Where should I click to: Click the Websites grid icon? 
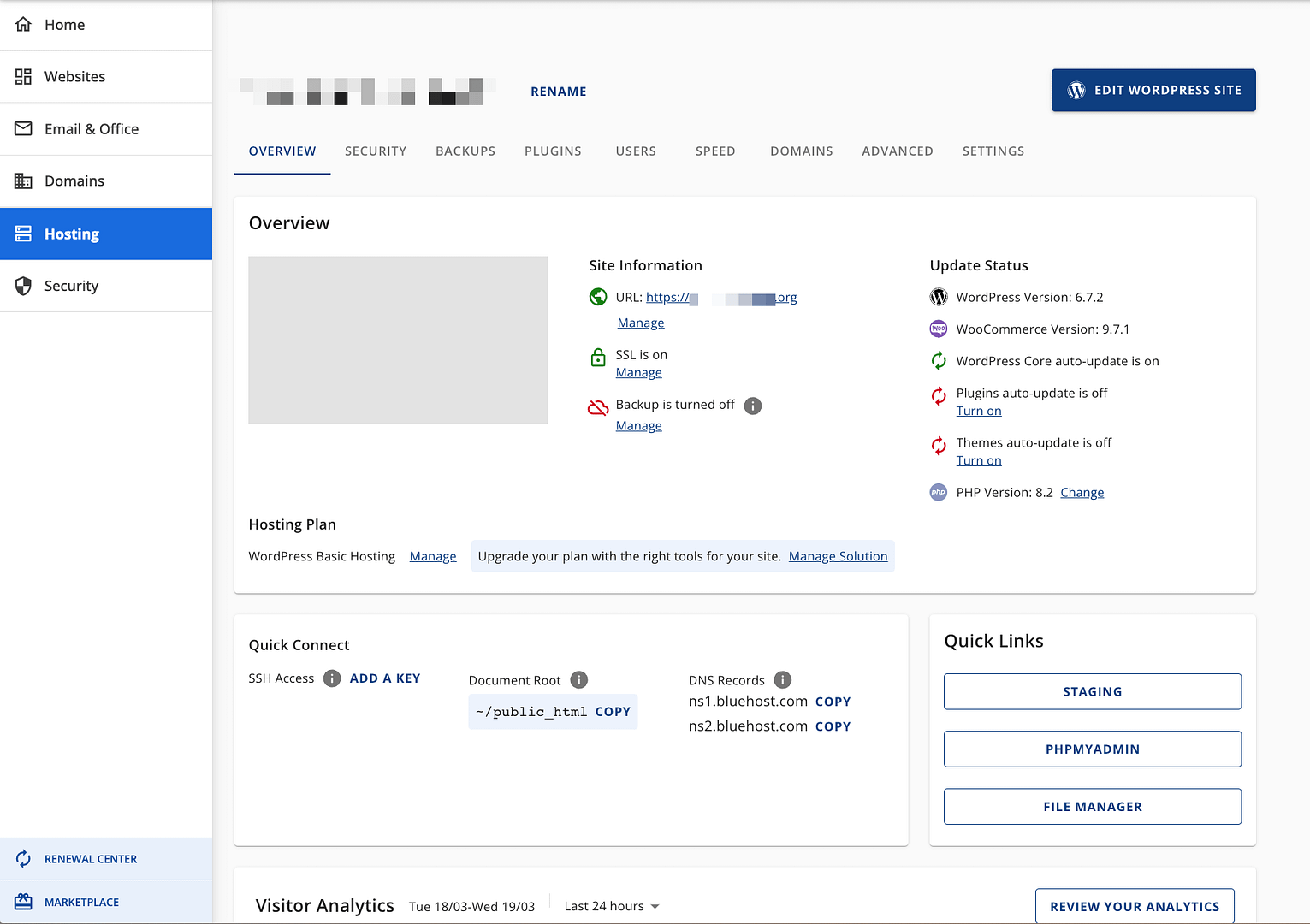(23, 77)
